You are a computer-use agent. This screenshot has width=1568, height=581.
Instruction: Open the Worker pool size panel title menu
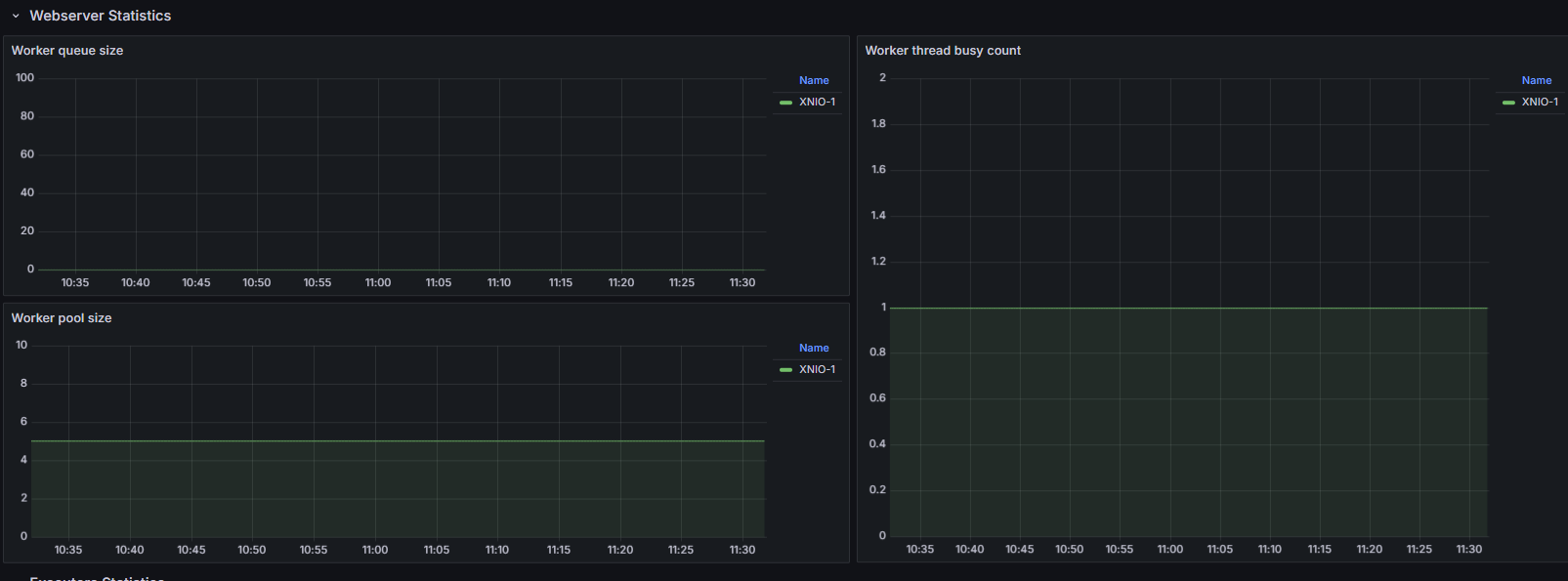(62, 318)
